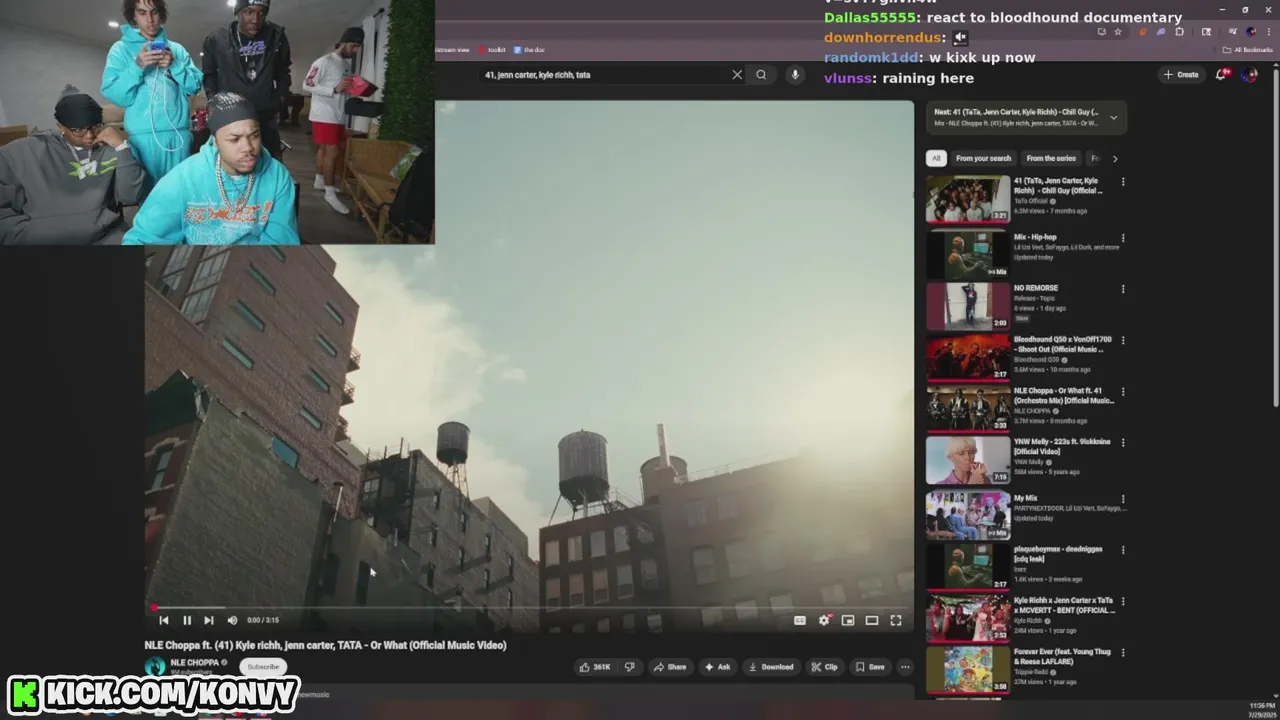Image resolution: width=1280 pixels, height=720 pixels.
Task: Open the My Mix playlist title
Action: click(x=1026, y=497)
